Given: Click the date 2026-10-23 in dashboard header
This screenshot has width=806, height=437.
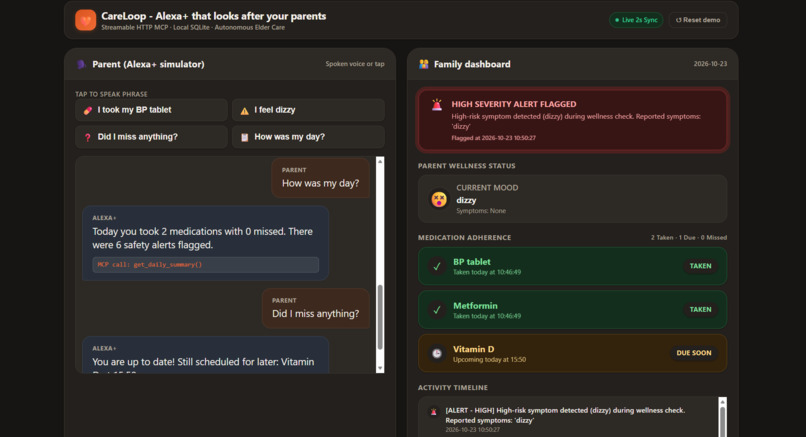Looking at the screenshot, I should (710, 64).
